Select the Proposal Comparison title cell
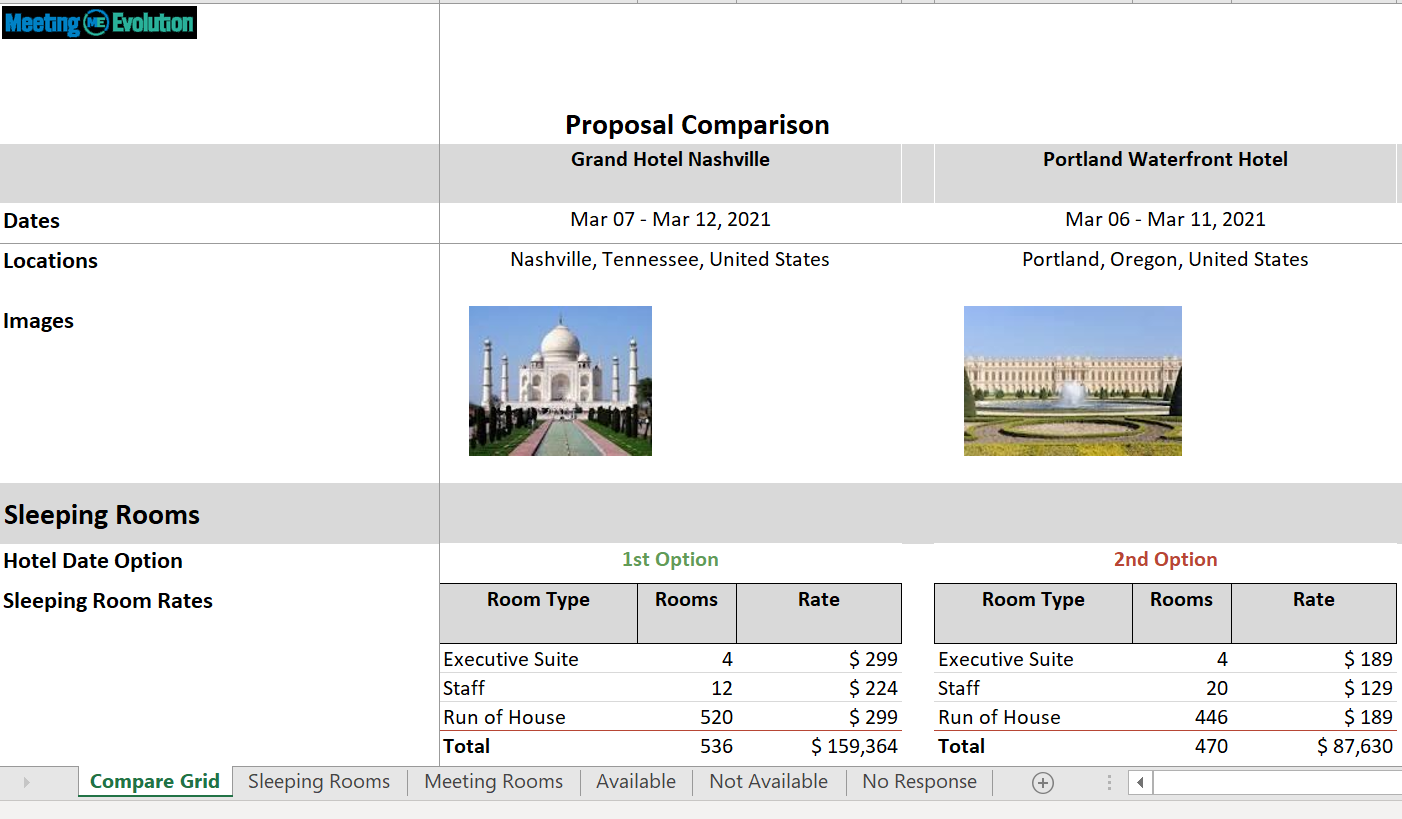1402x819 pixels. point(697,125)
